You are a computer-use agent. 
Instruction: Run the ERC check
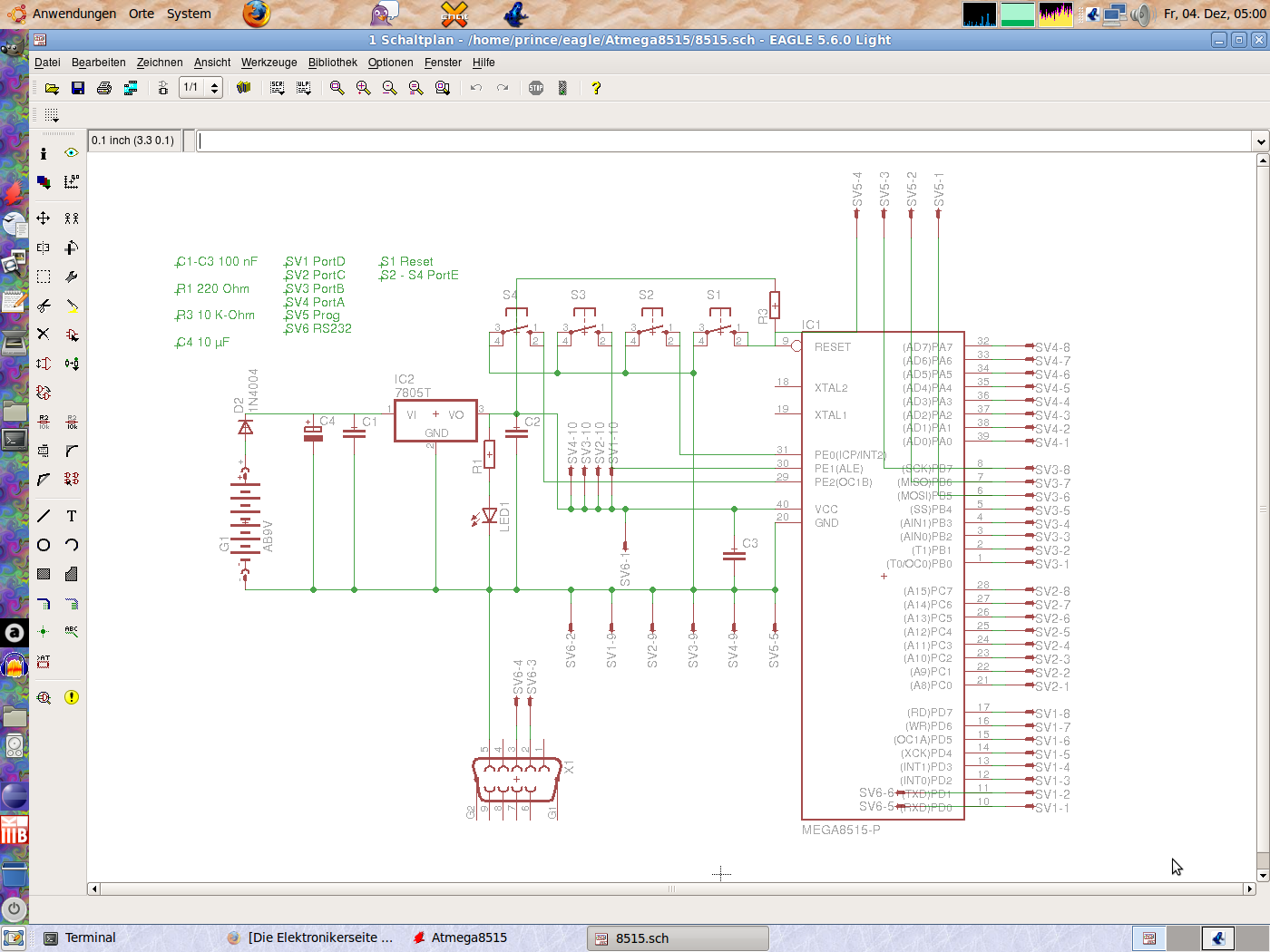44,697
